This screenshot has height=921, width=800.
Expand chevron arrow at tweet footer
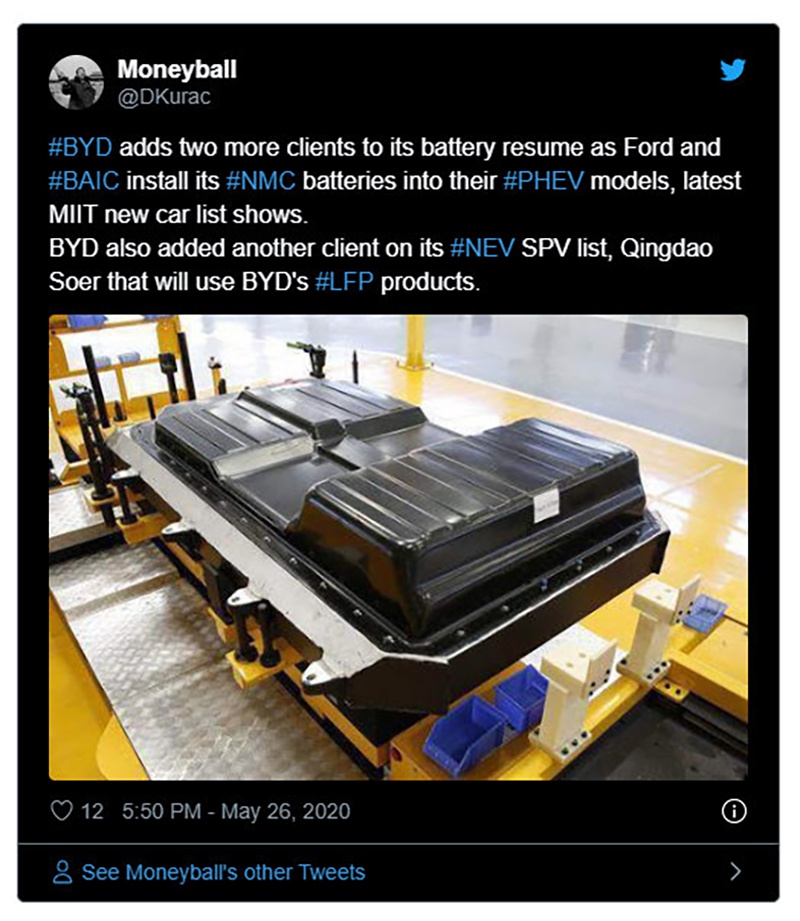tap(735, 871)
